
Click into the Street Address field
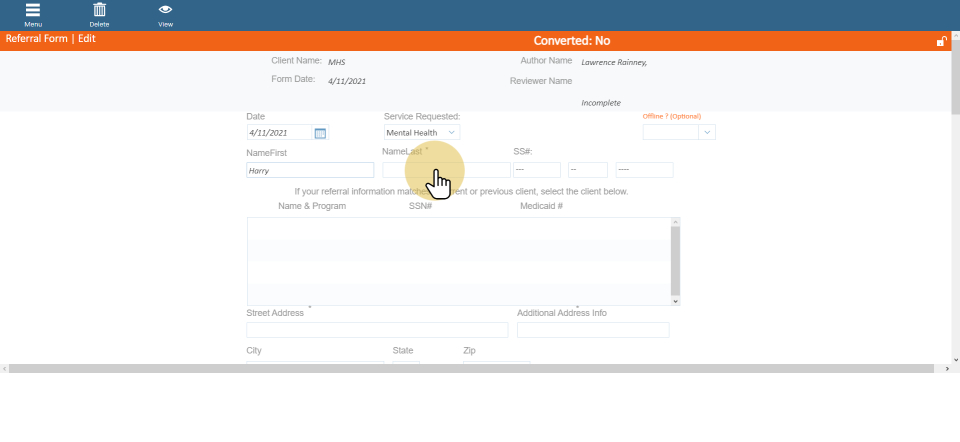pos(377,330)
